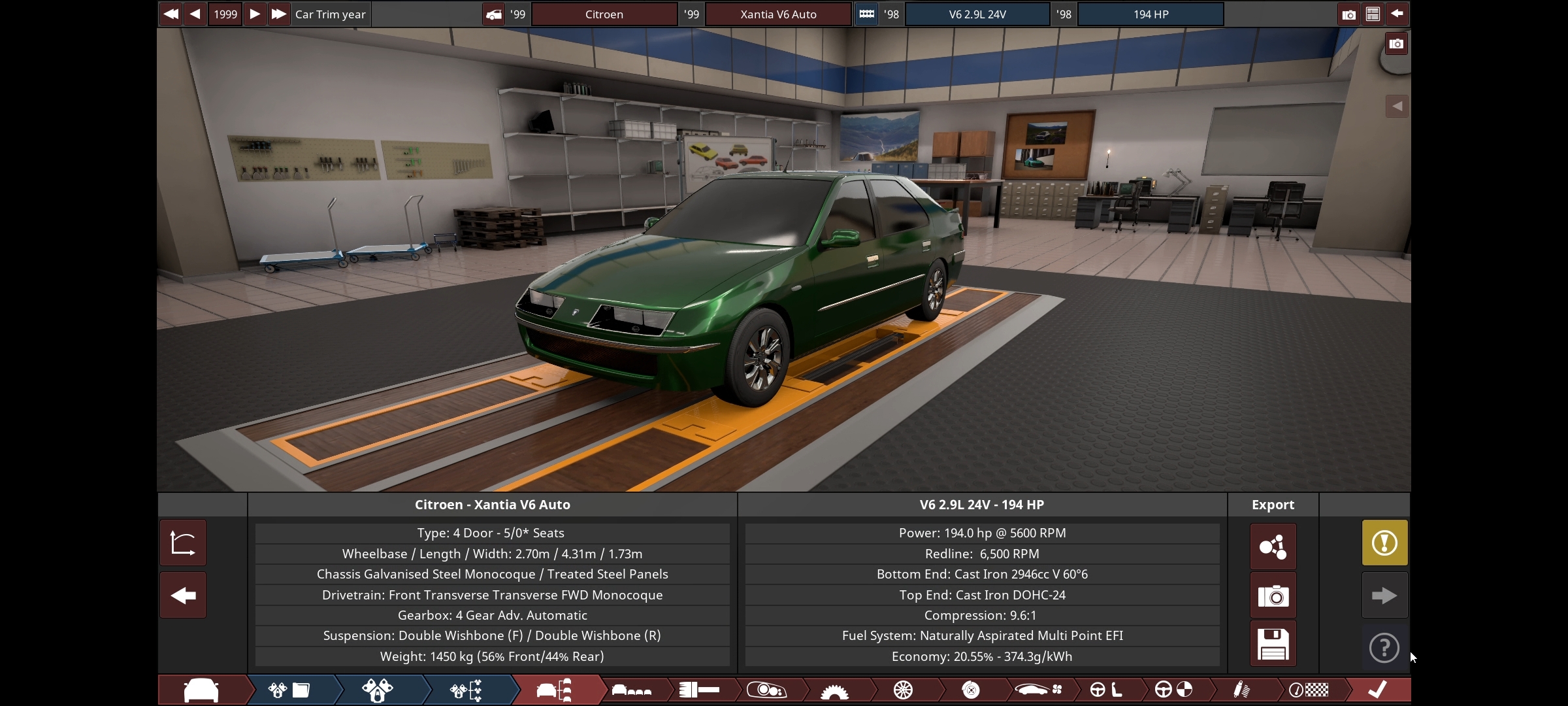This screenshot has width=1568, height=706.
Task: Click the engine block icon beside '98
Action: point(866,14)
